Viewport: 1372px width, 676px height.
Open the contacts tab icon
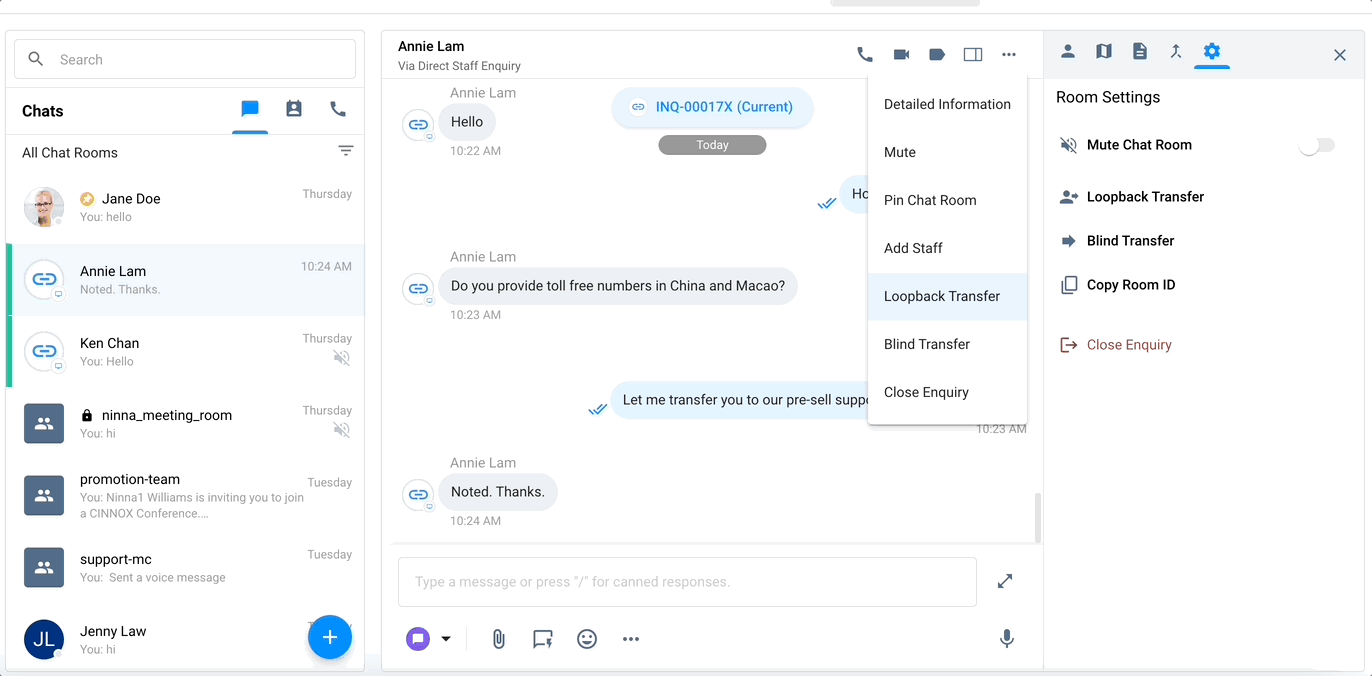coord(294,109)
